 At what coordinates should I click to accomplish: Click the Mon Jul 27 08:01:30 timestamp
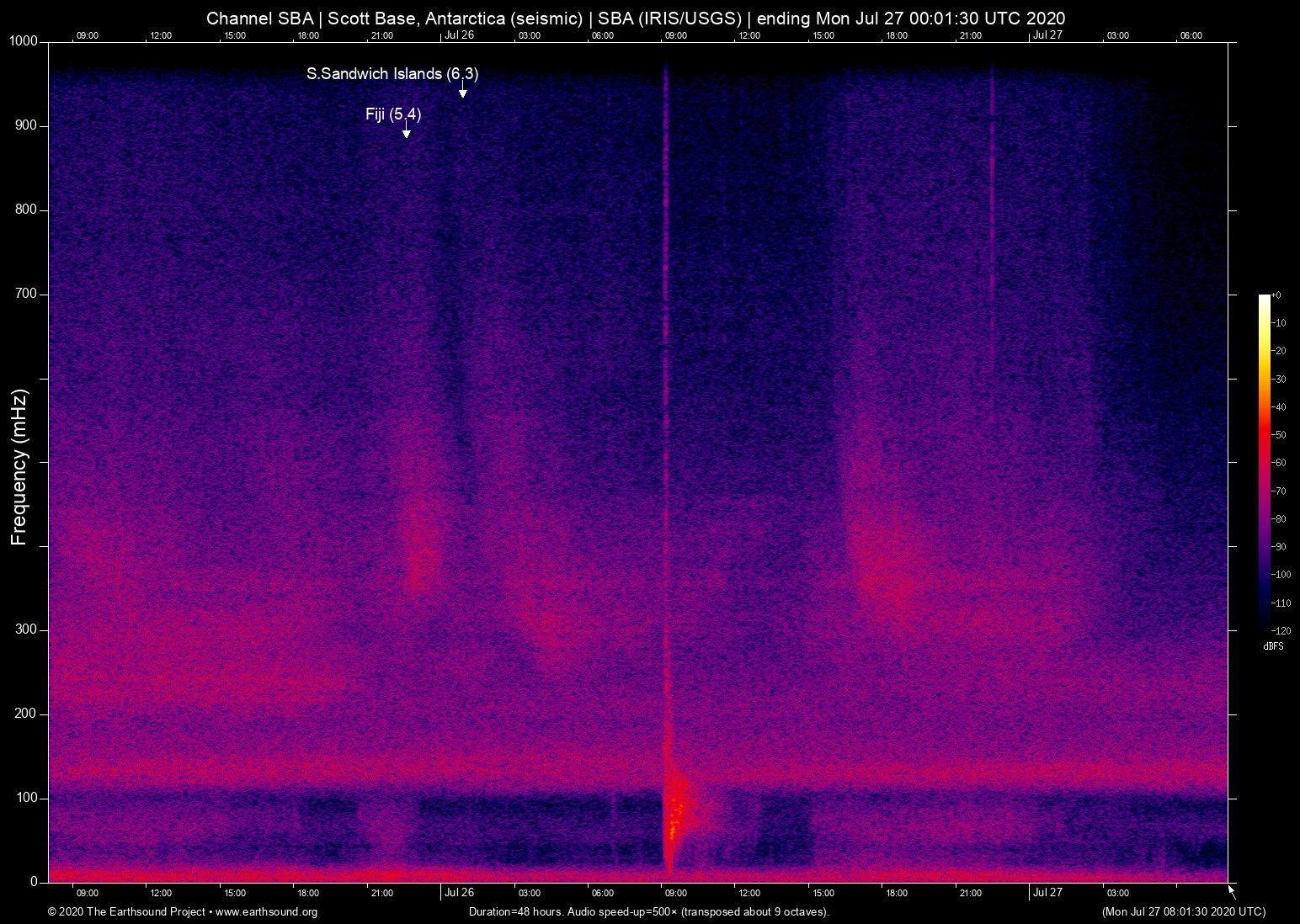(x=1183, y=912)
